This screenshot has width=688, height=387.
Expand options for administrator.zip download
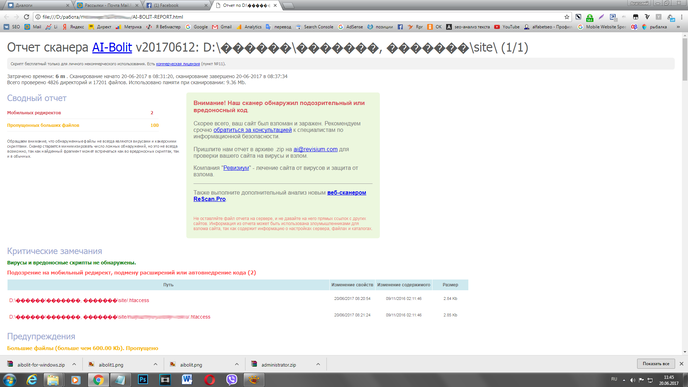coord(318,364)
